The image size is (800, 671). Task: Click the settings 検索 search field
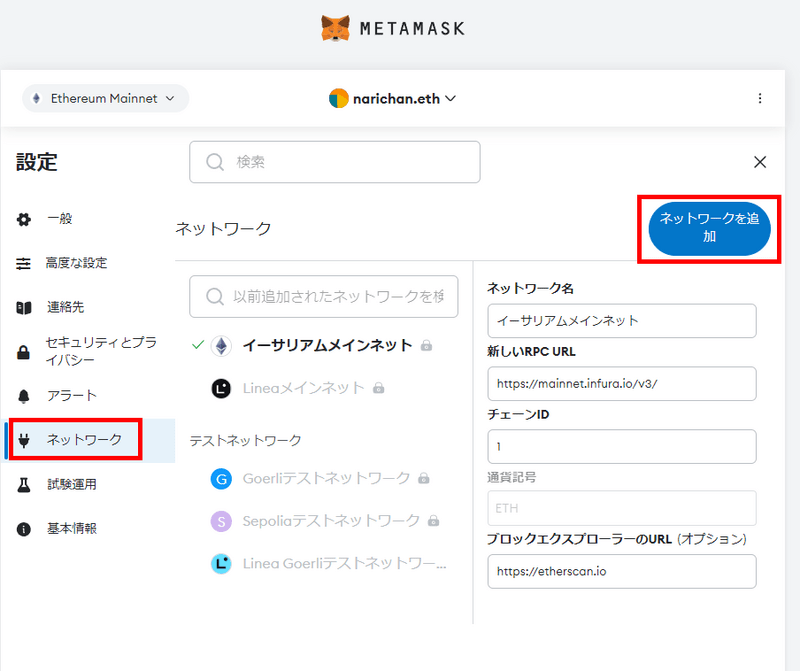tap(335, 162)
